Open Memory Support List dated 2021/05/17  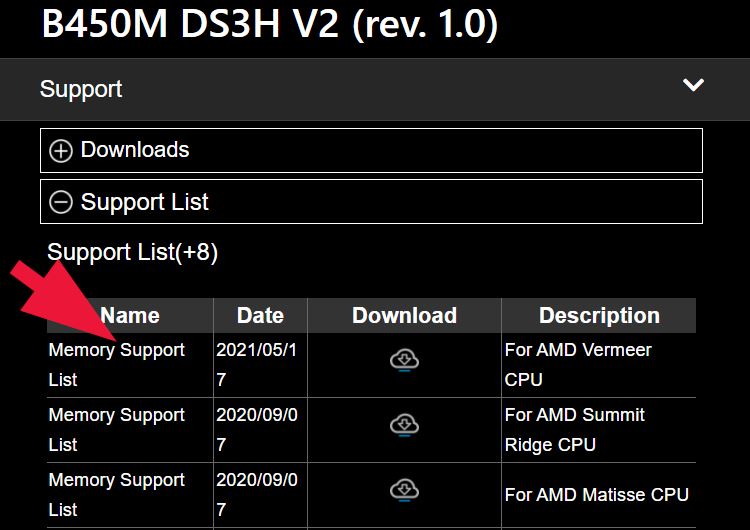tap(116, 364)
